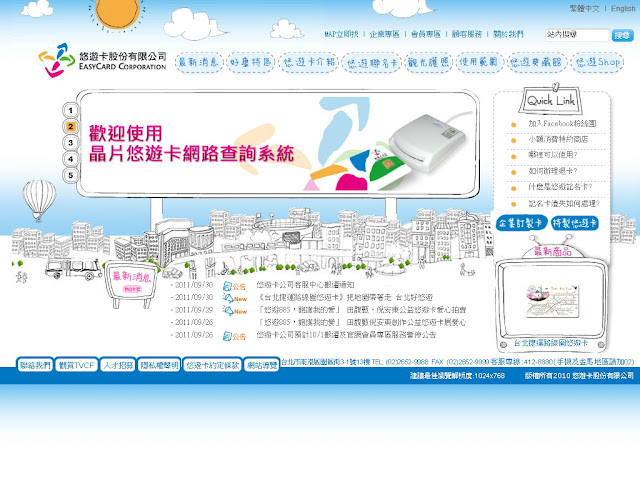640x480 pixels.
Task: Open news 《台北捷運路線圖悠遊卡》
Action: tap(345, 298)
